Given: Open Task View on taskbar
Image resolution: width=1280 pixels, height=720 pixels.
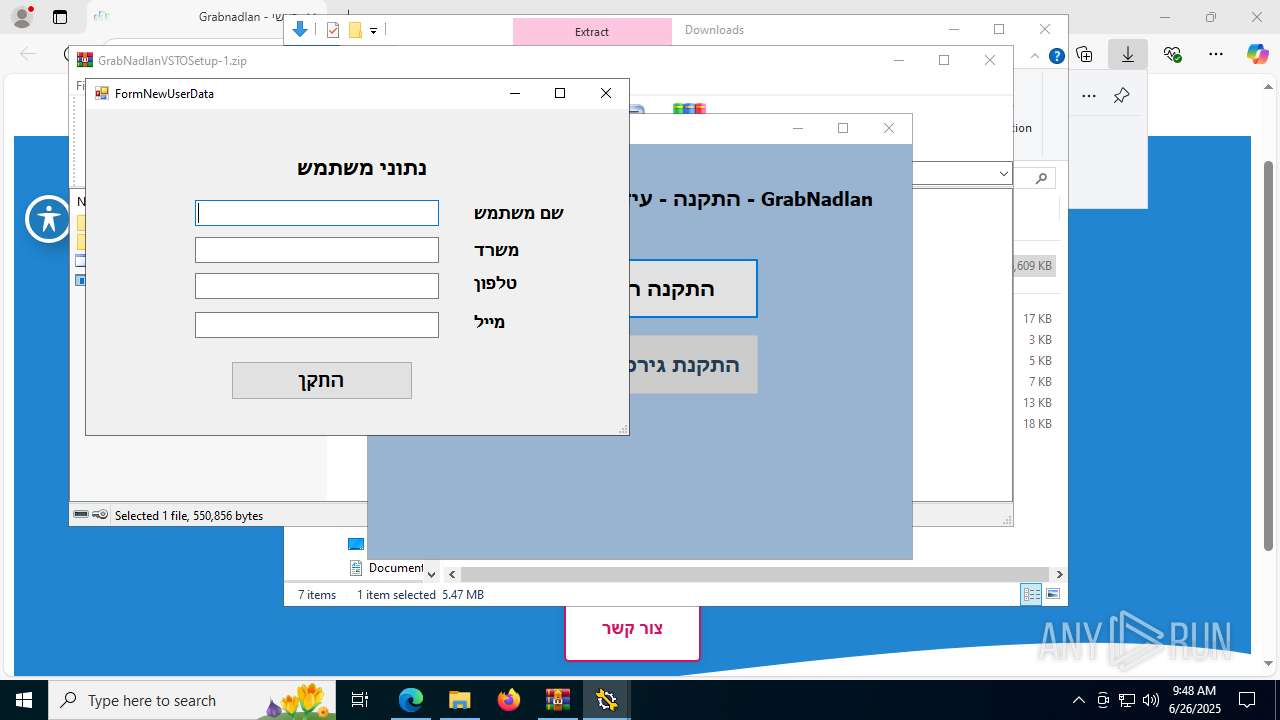Looking at the screenshot, I should coord(361,700).
